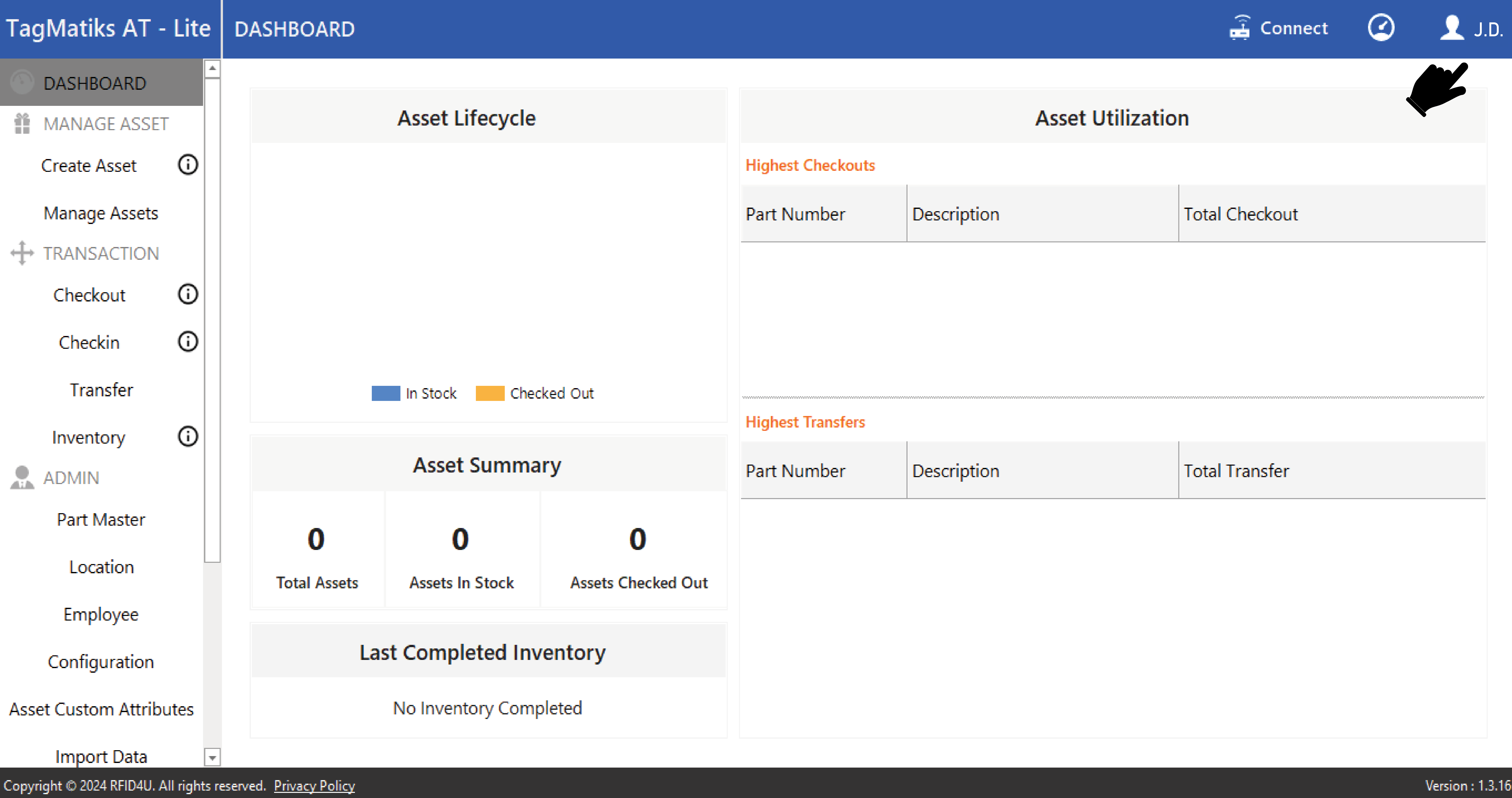1512x798 pixels.
Task: Collapse the ADMIN section header
Action: tap(71, 478)
